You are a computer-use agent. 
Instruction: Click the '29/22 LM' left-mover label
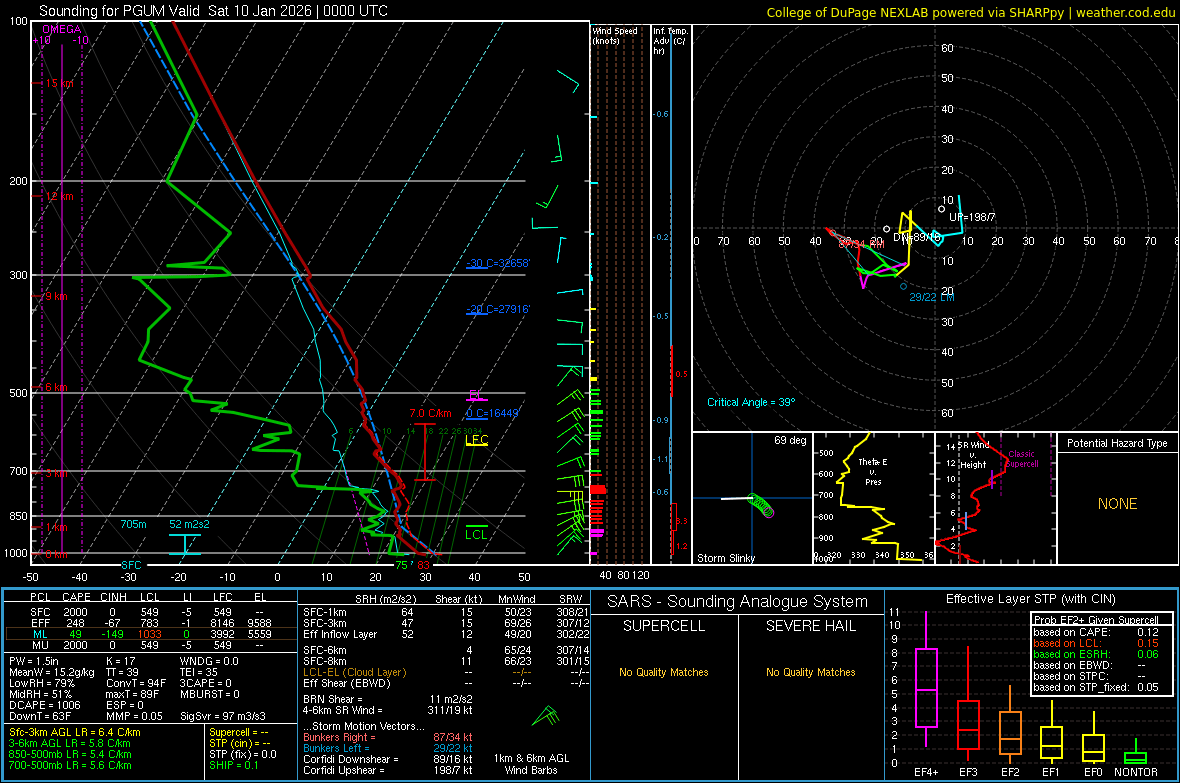click(932, 297)
